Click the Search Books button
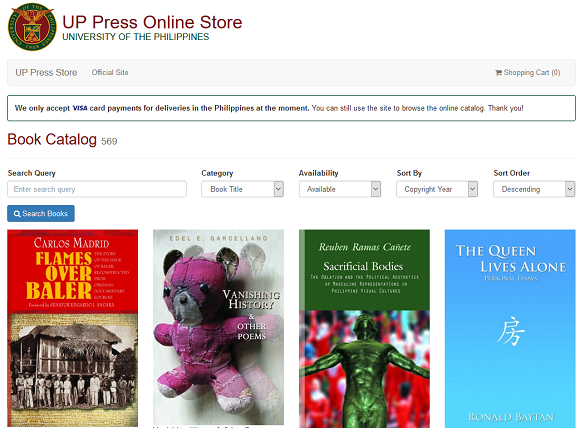The height and width of the screenshot is (428, 580). click(x=41, y=213)
